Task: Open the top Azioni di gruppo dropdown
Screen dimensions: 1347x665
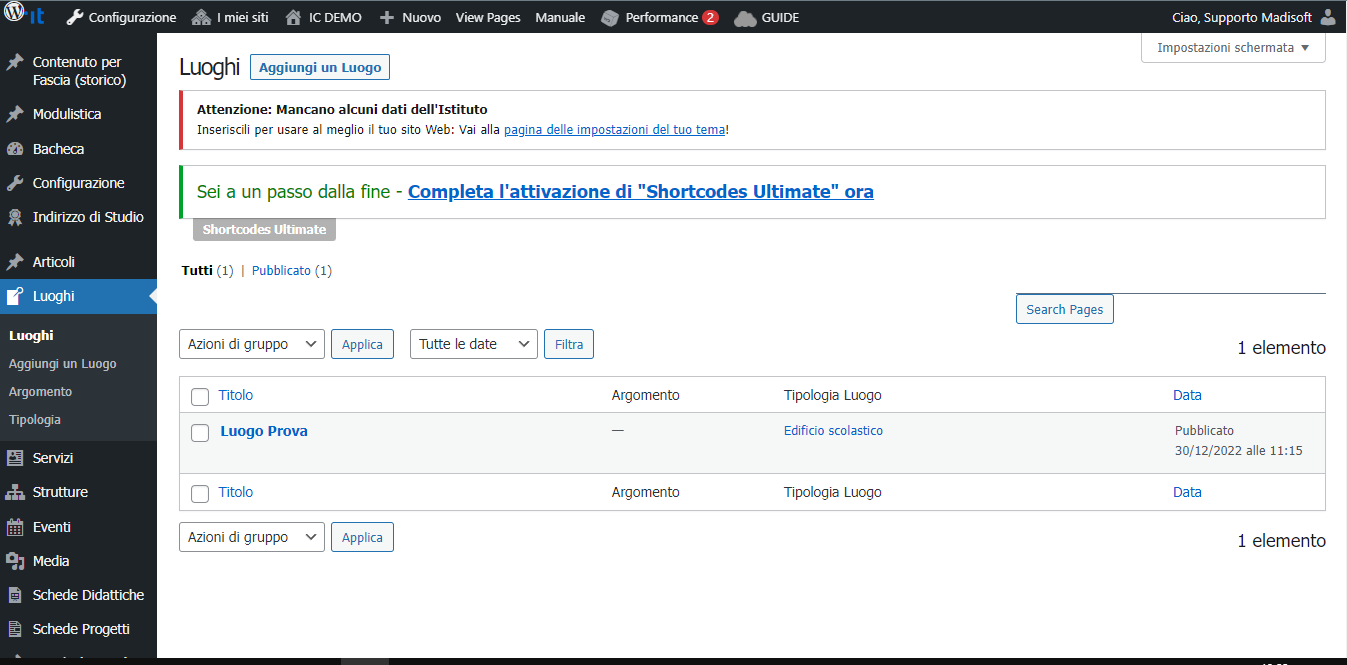Action: [252, 344]
